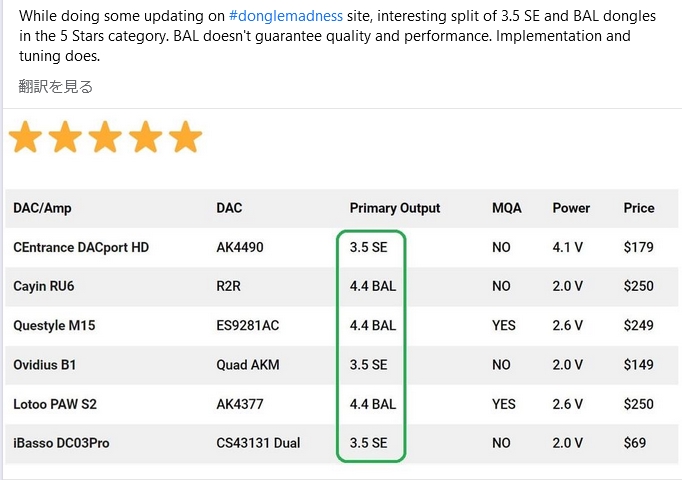Click the second gold star icon
This screenshot has width=682, height=480.
coord(65,137)
